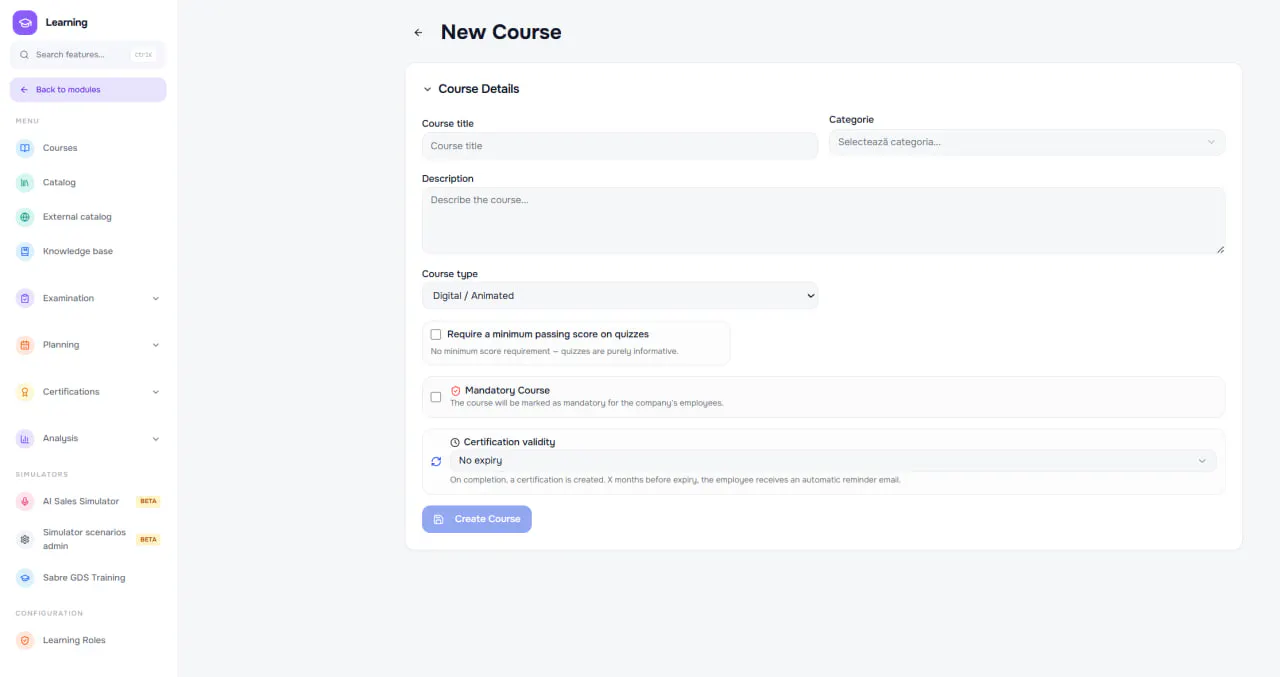Click the Description textarea resize handle
This screenshot has width=1280, height=677.
click(1220, 249)
